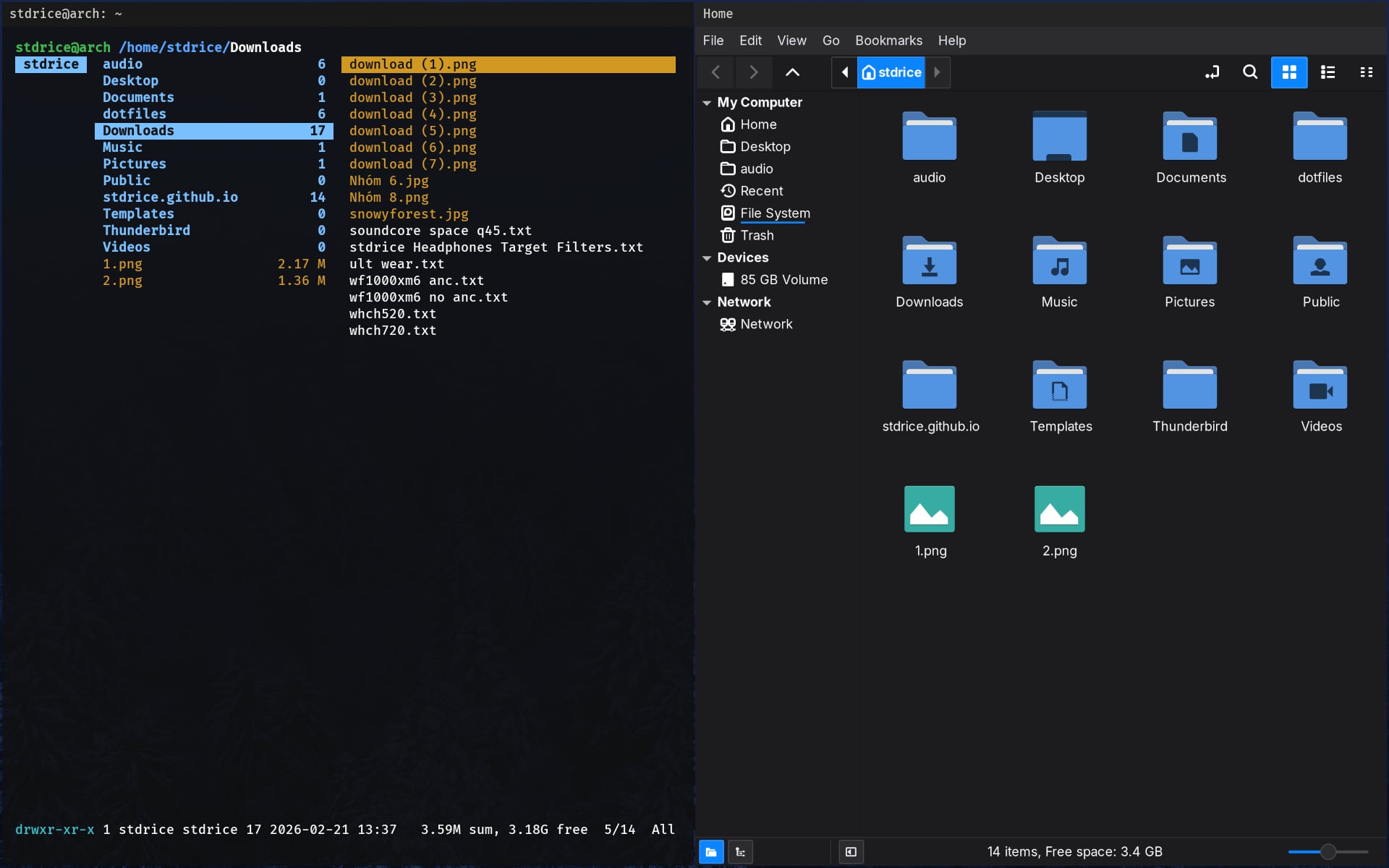Adjust the zoom slider at bottom right
The image size is (1389, 868).
[1328, 851]
